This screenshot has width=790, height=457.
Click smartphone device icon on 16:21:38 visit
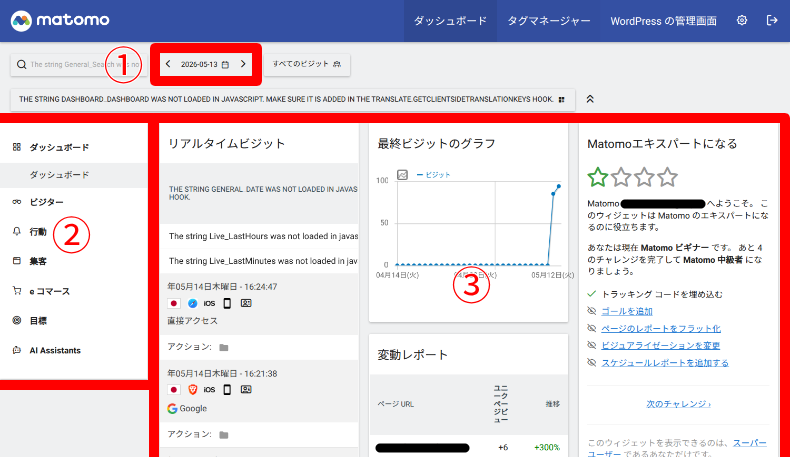click(227, 389)
